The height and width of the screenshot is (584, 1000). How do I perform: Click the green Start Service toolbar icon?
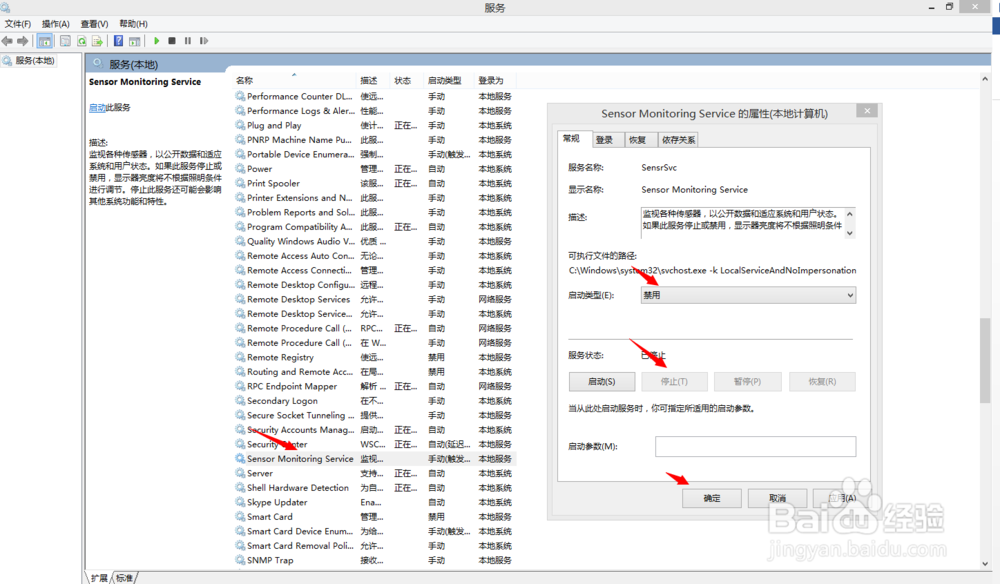click(156, 41)
